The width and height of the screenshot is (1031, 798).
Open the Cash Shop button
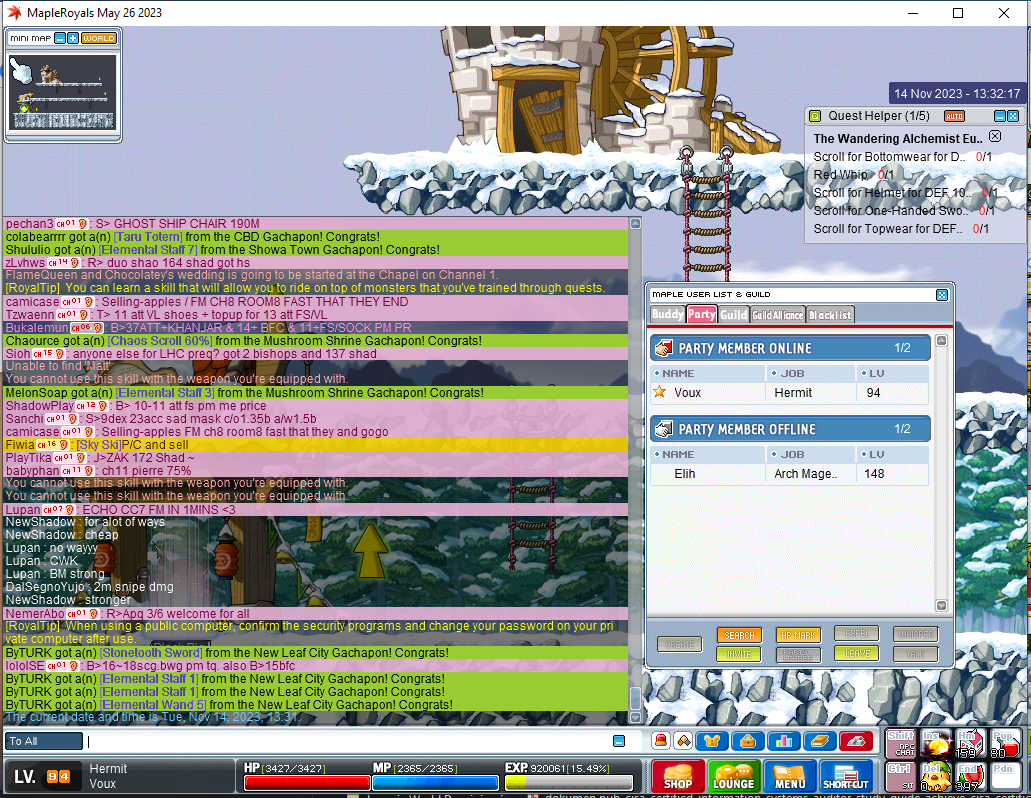(x=677, y=776)
